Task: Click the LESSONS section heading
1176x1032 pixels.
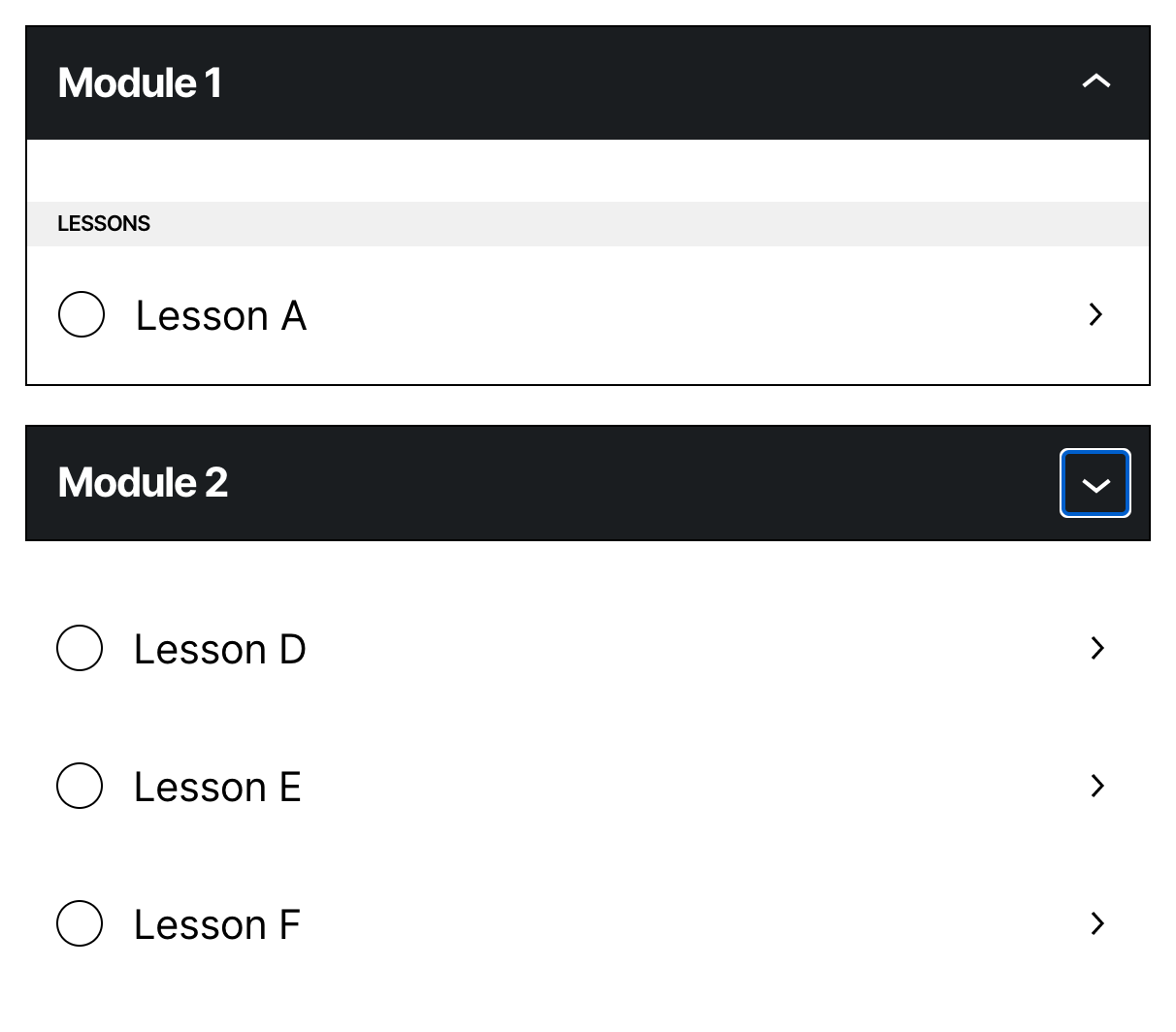Action: (x=104, y=224)
